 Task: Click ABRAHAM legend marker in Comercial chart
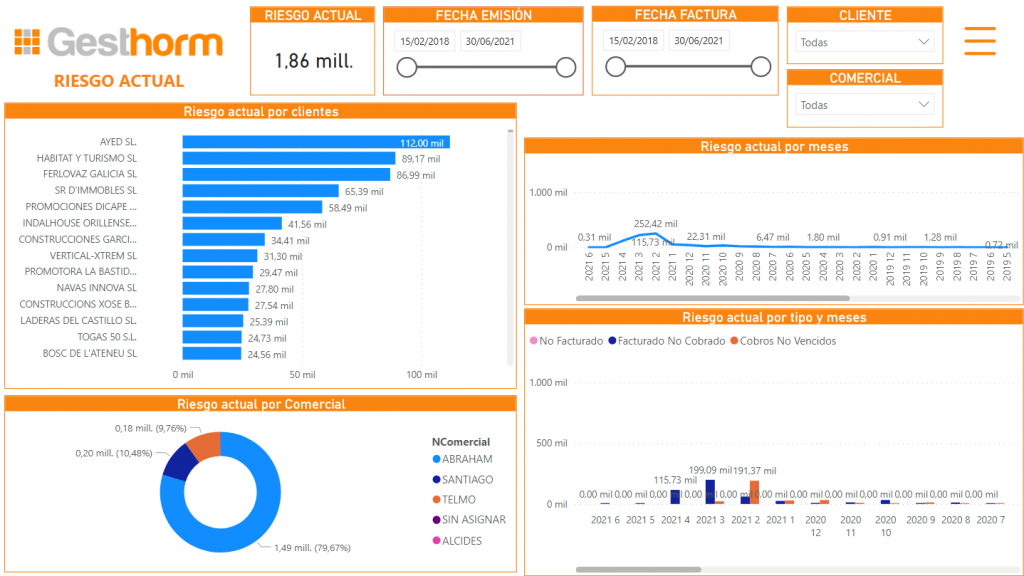[436, 459]
